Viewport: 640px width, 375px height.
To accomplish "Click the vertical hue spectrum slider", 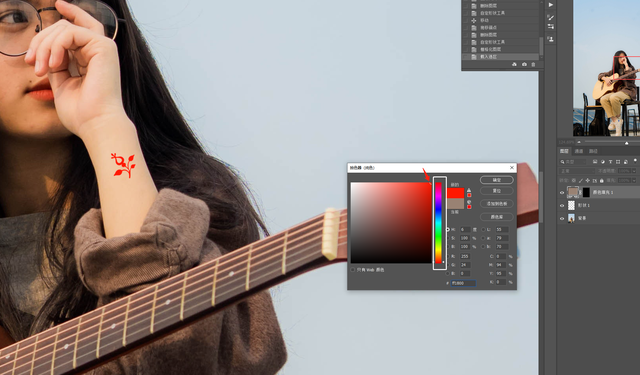I will (x=438, y=223).
